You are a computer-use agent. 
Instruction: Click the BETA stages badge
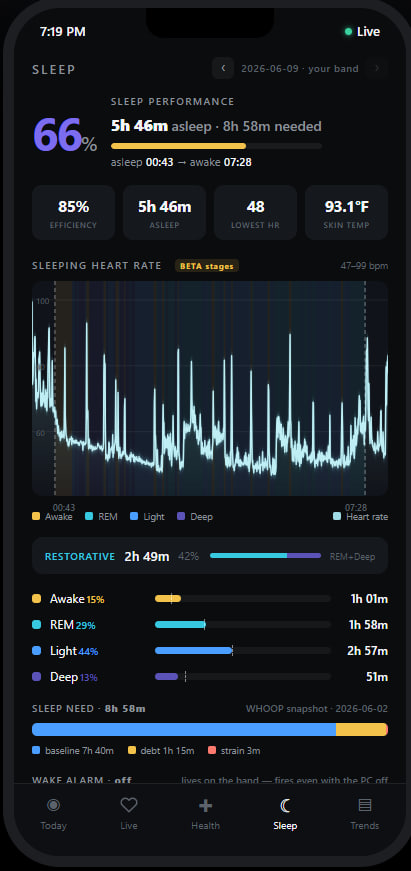tap(207, 266)
